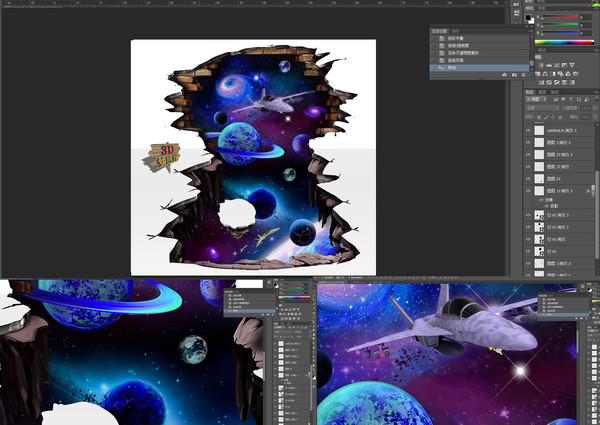Screen dimensions: 600x425
Task: Toggle layer filtering on or off
Action: coord(597,99)
